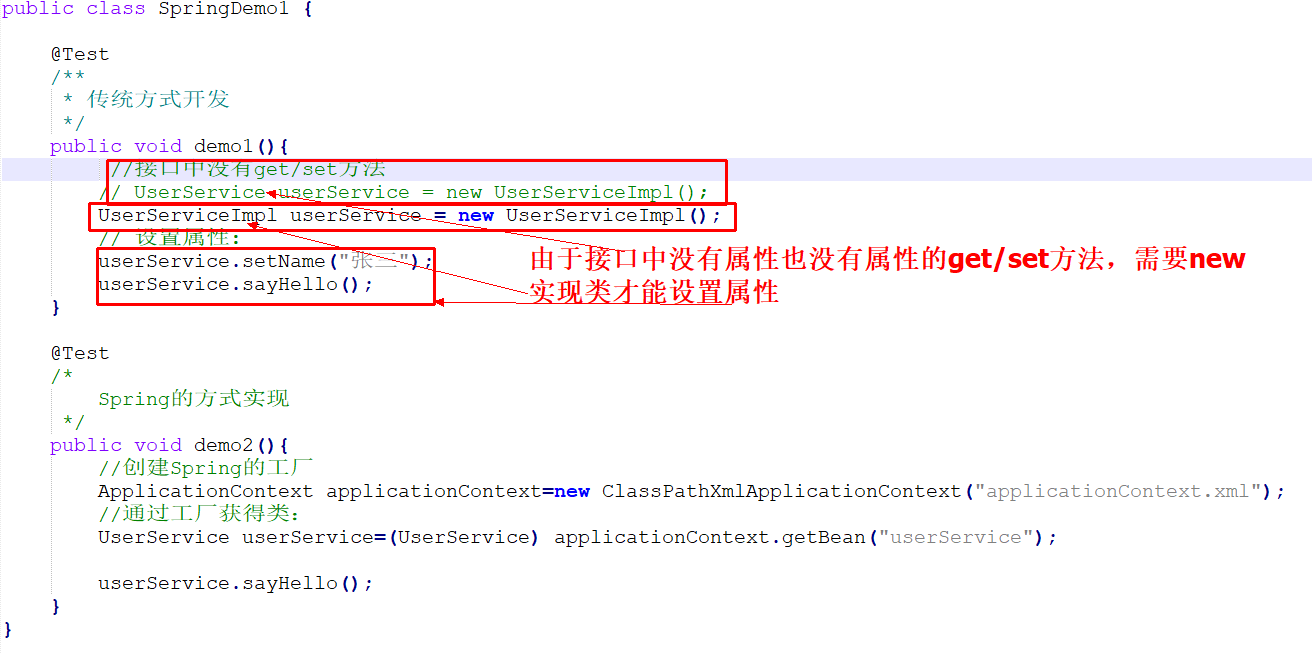Click the comment Spring的方式实现
This screenshot has width=1312, height=653.
point(193,399)
